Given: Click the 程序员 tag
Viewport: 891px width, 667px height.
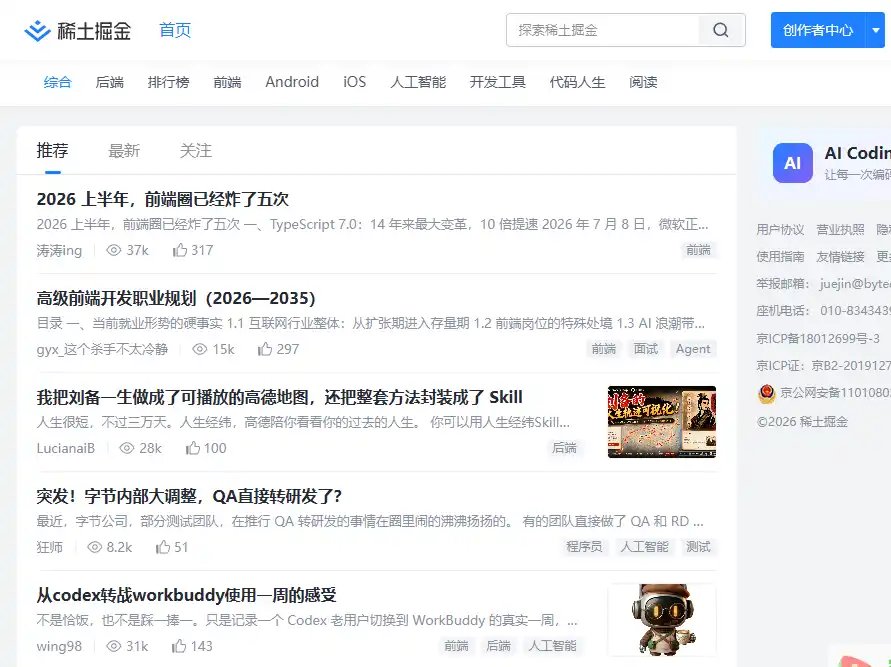Looking at the screenshot, I should tap(584, 547).
